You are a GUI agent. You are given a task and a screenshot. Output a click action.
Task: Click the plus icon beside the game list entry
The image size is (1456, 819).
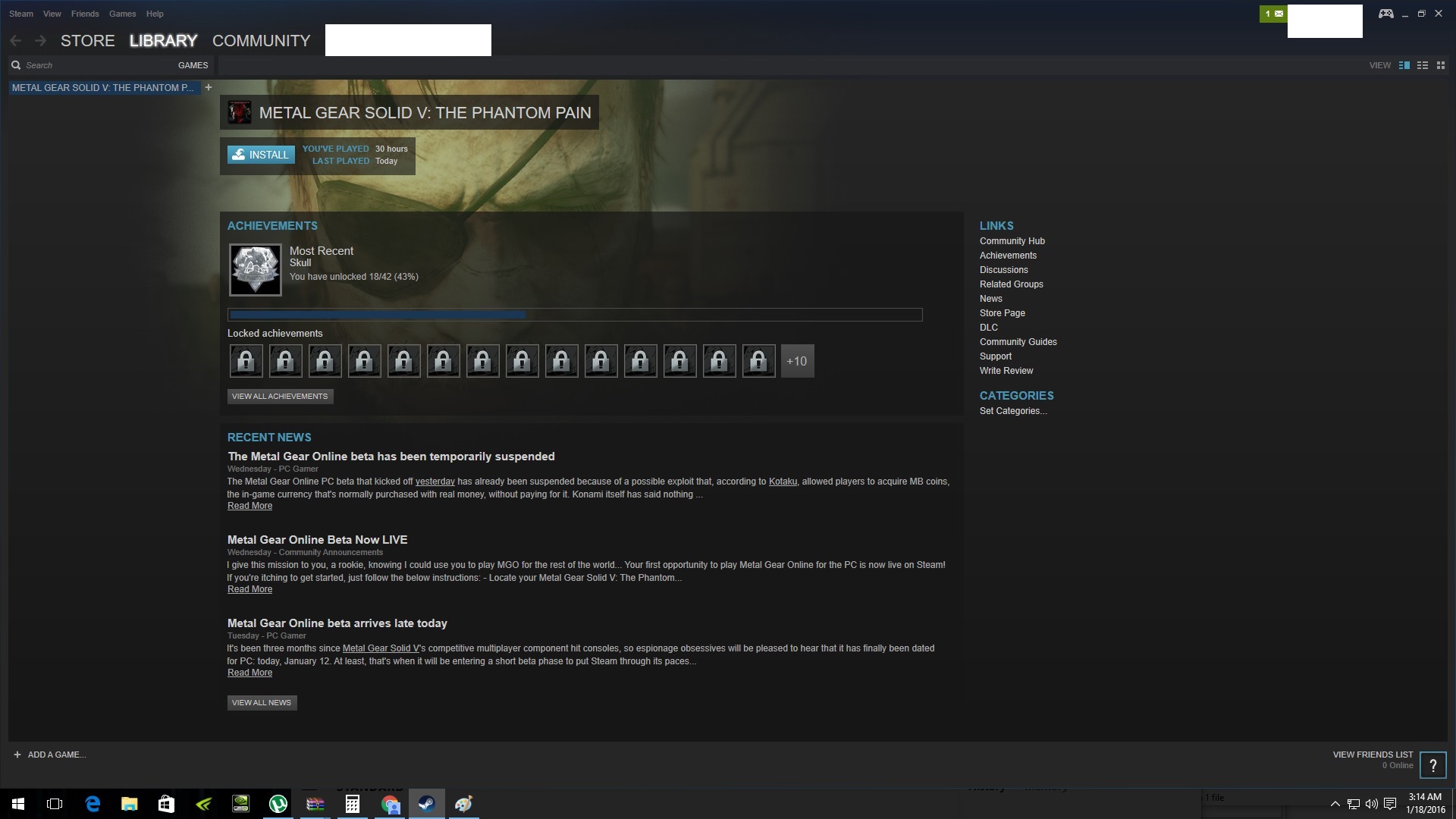(209, 87)
